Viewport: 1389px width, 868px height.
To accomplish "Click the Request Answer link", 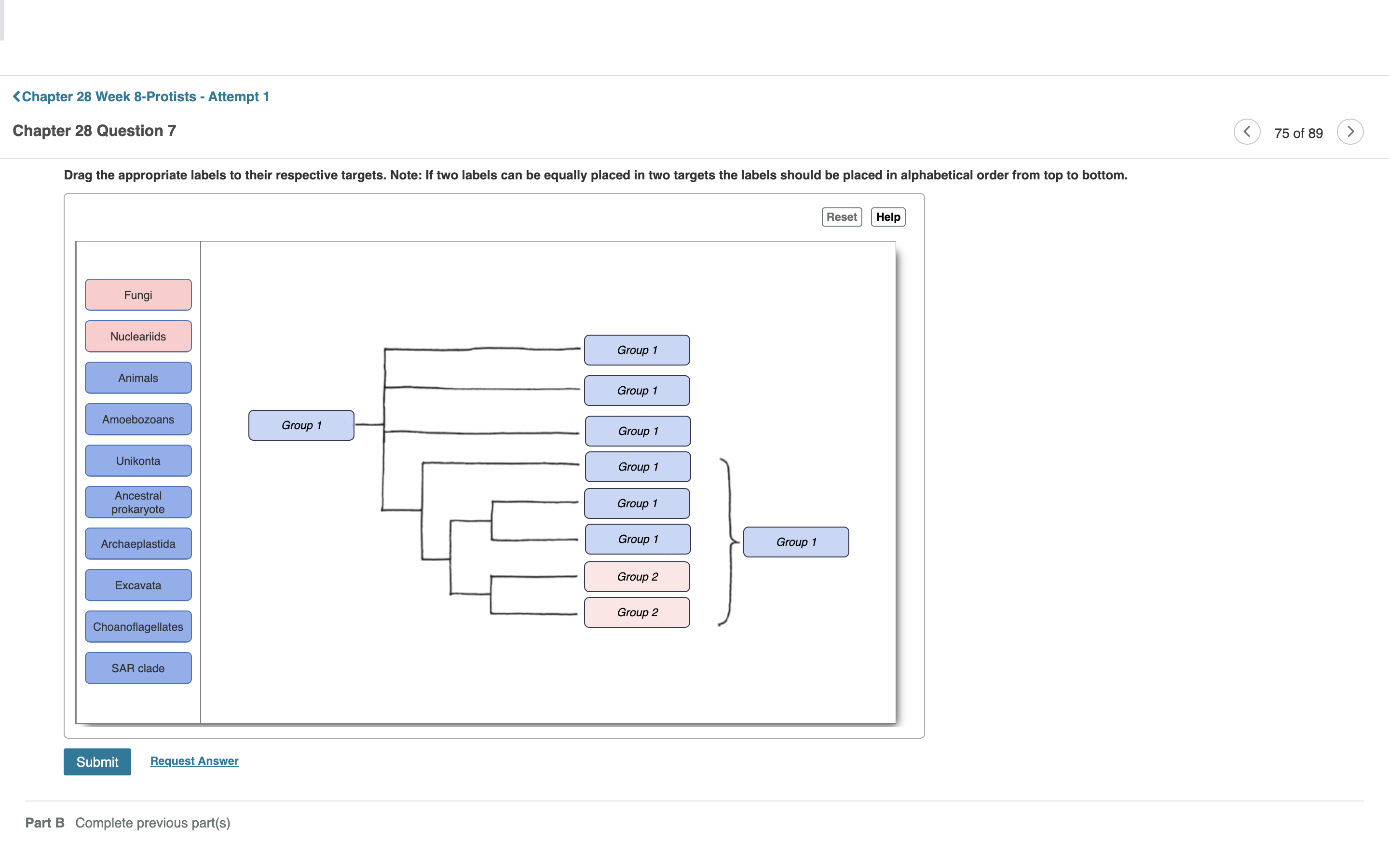I will pos(194,760).
